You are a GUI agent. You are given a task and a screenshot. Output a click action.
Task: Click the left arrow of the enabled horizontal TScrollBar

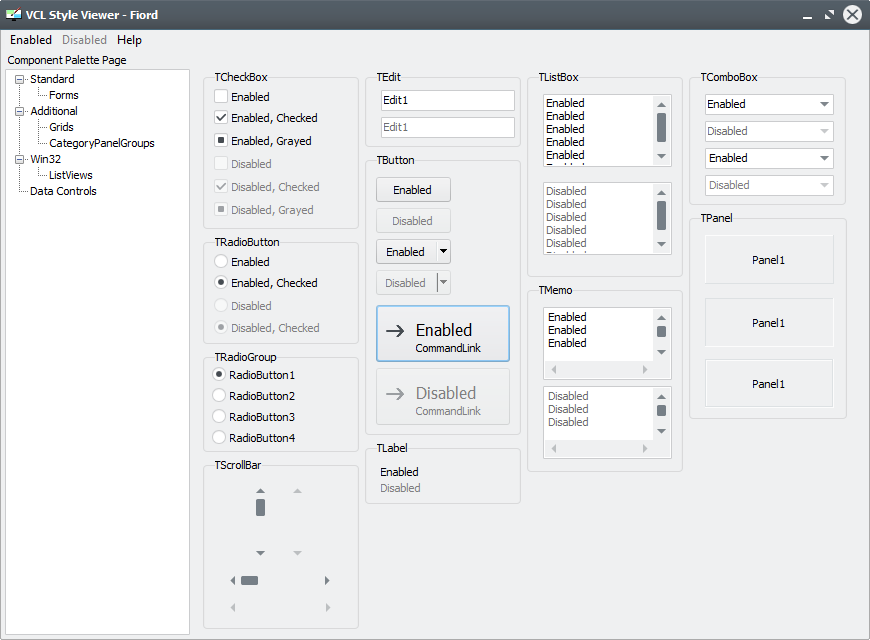coord(233,581)
